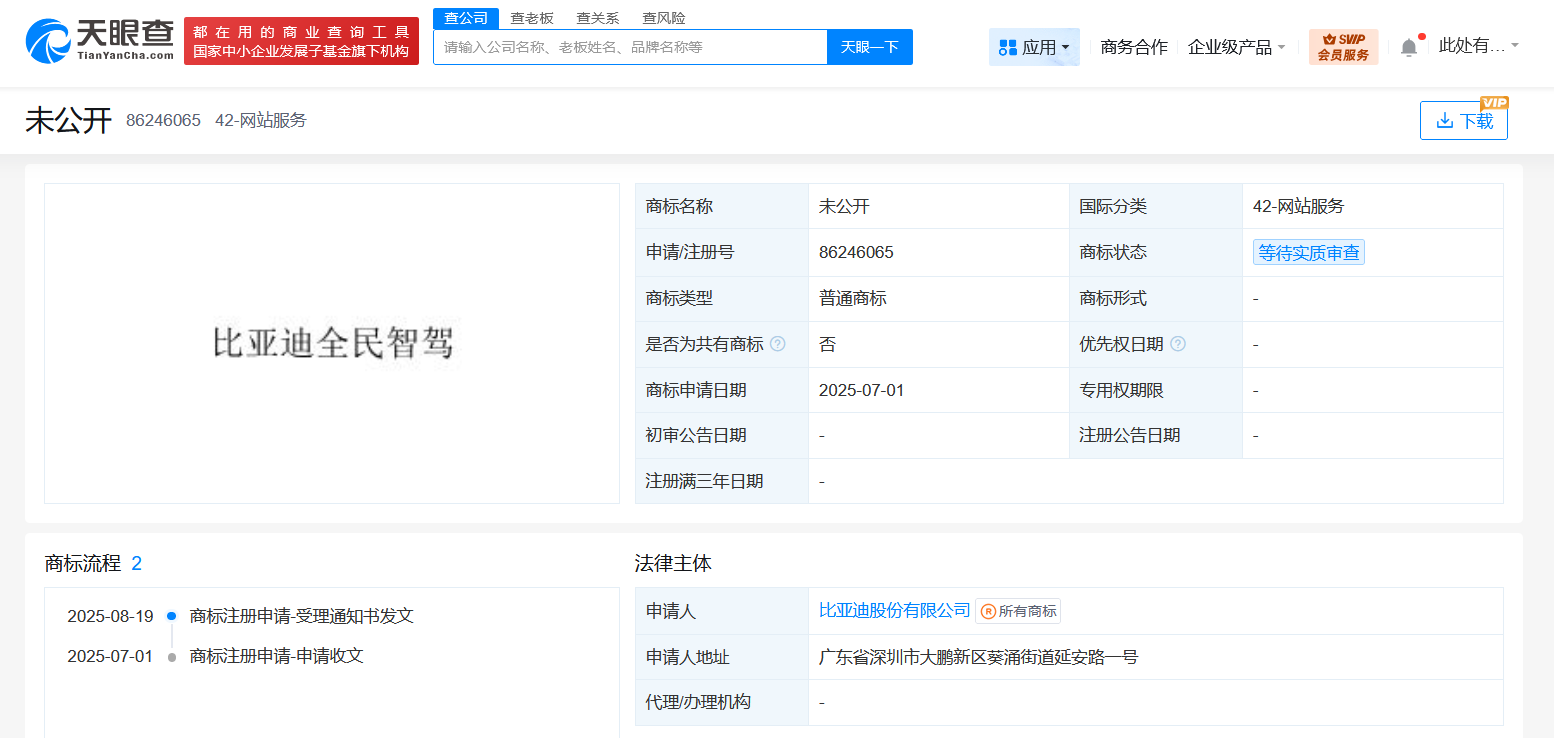The height and width of the screenshot is (738, 1554).
Task: Click the blue apps grid icon beside 应用
Action: pyautogui.click(x=1009, y=46)
